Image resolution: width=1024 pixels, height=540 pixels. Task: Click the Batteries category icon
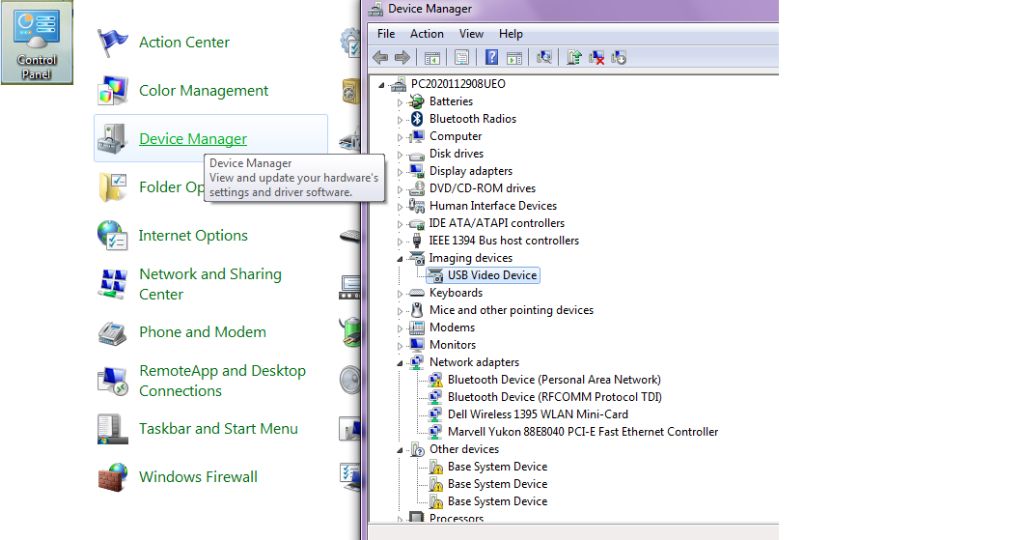pos(417,101)
